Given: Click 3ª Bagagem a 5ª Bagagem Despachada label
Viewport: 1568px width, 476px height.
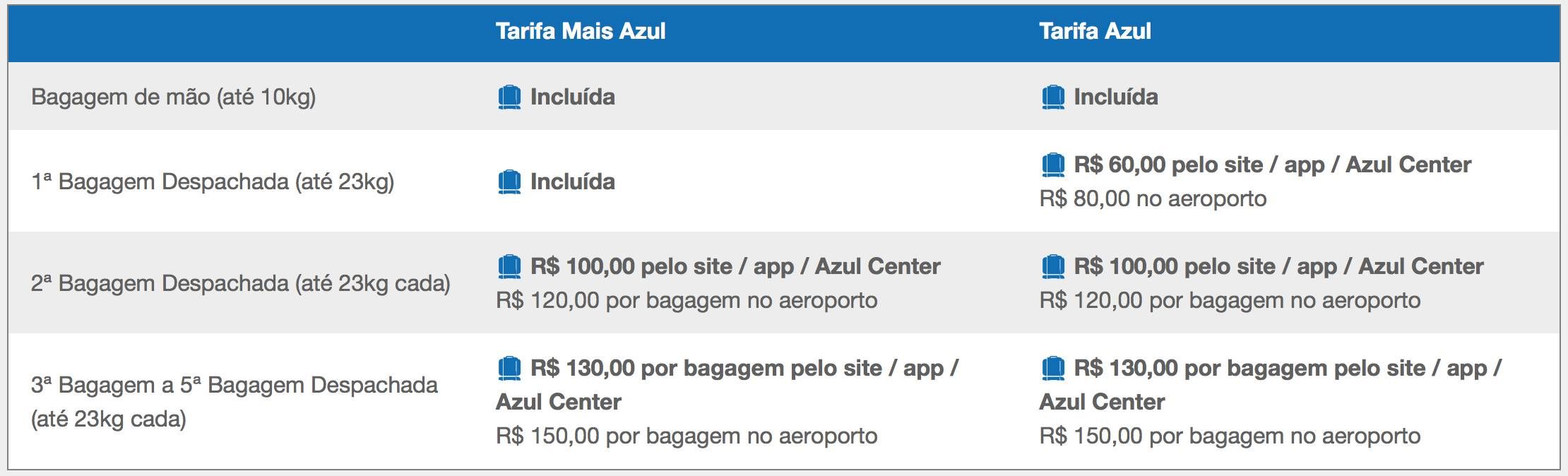Looking at the screenshot, I should pyautogui.click(x=234, y=402).
